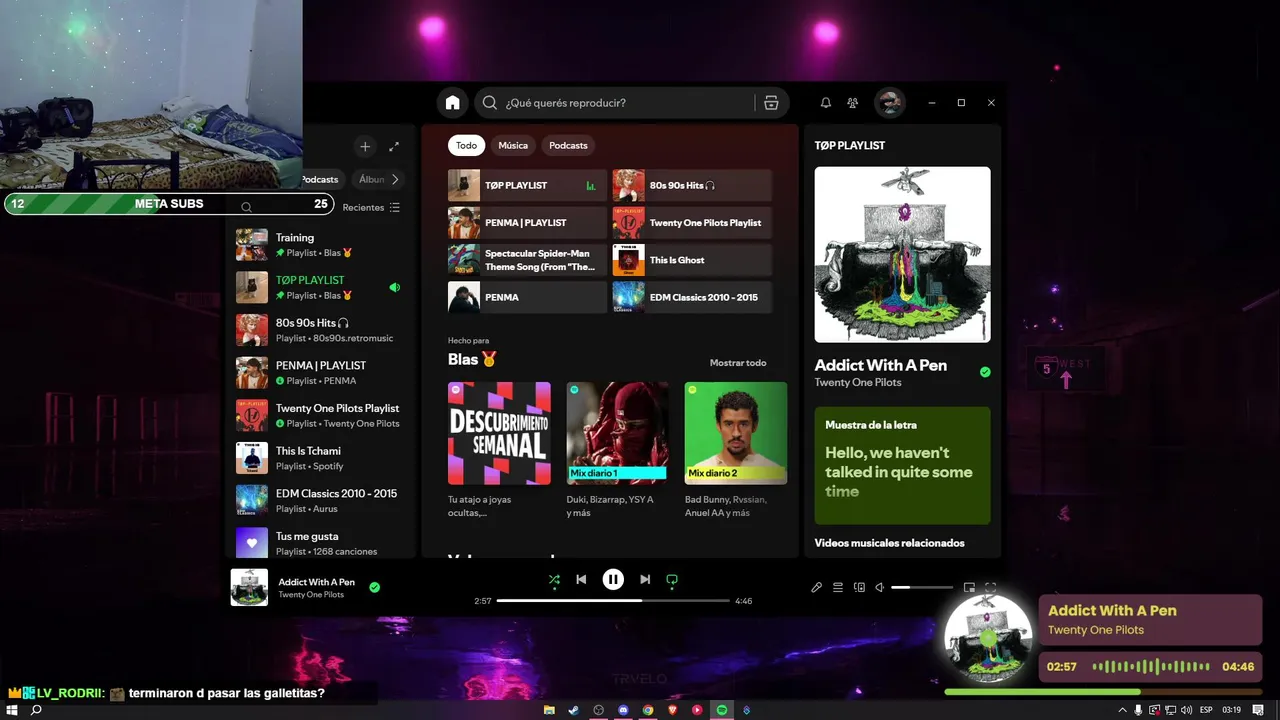This screenshot has height=720, width=1280.
Task: Toggle the saved checkmark in right panel
Action: tap(985, 372)
